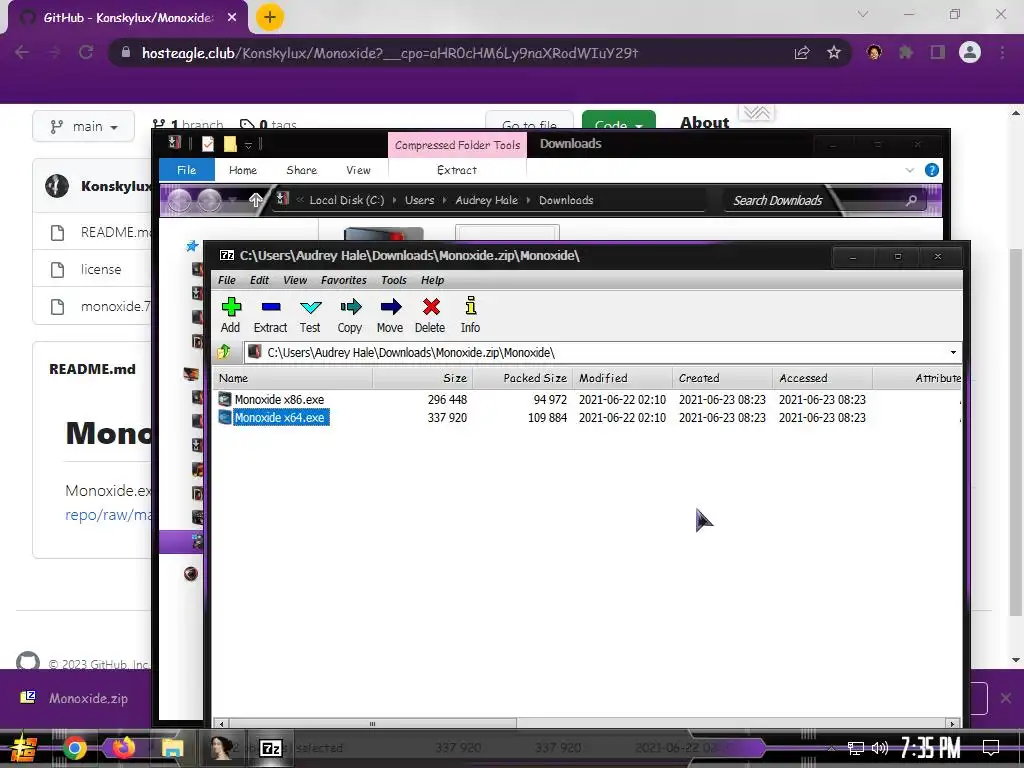The width and height of the screenshot is (1024, 768).
Task: Open the Extract tab under Compressed Folder Tools
Action: click(457, 170)
